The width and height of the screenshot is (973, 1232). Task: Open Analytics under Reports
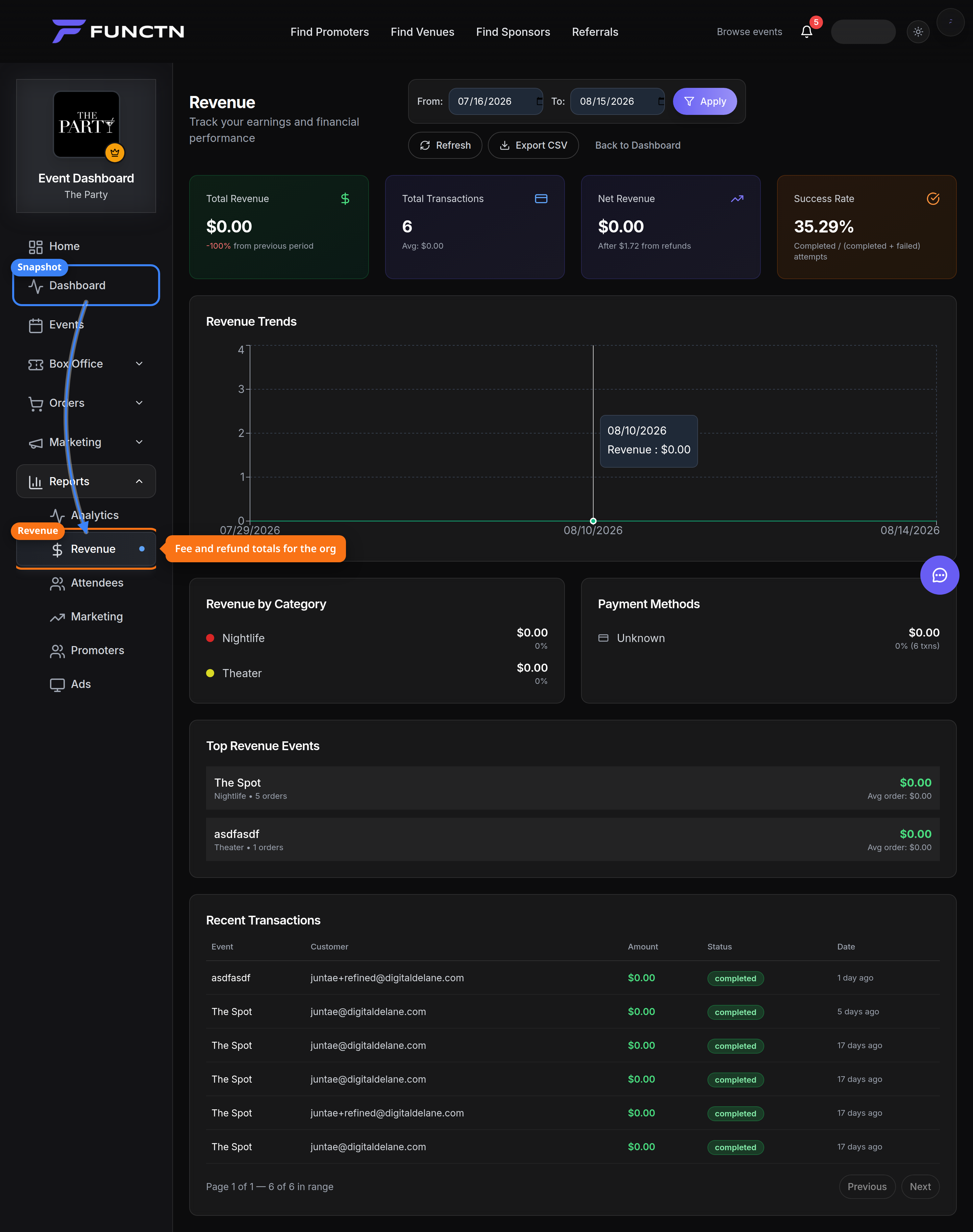[x=95, y=515]
